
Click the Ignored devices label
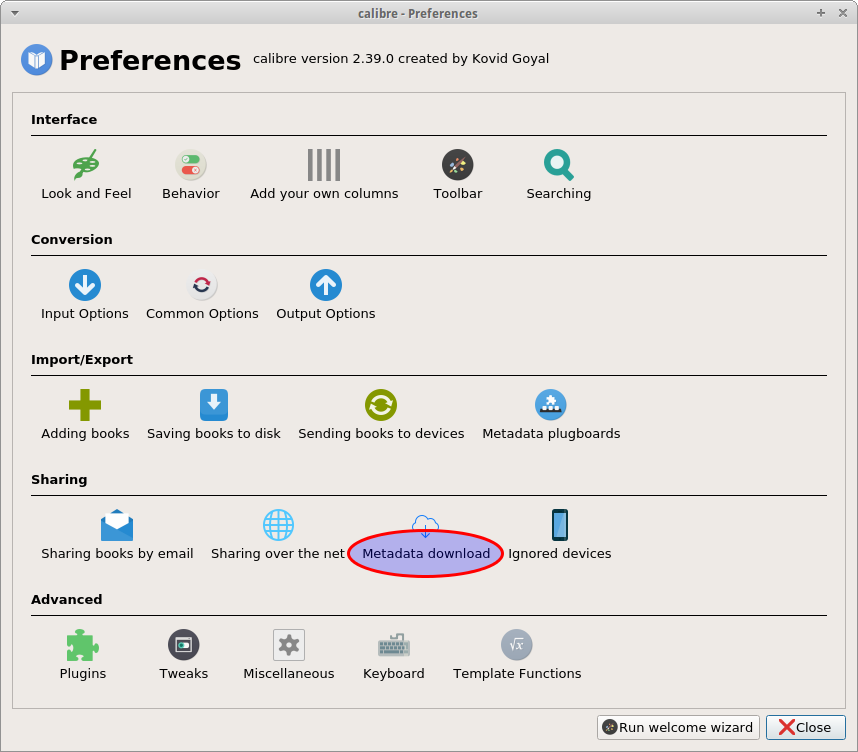(559, 554)
